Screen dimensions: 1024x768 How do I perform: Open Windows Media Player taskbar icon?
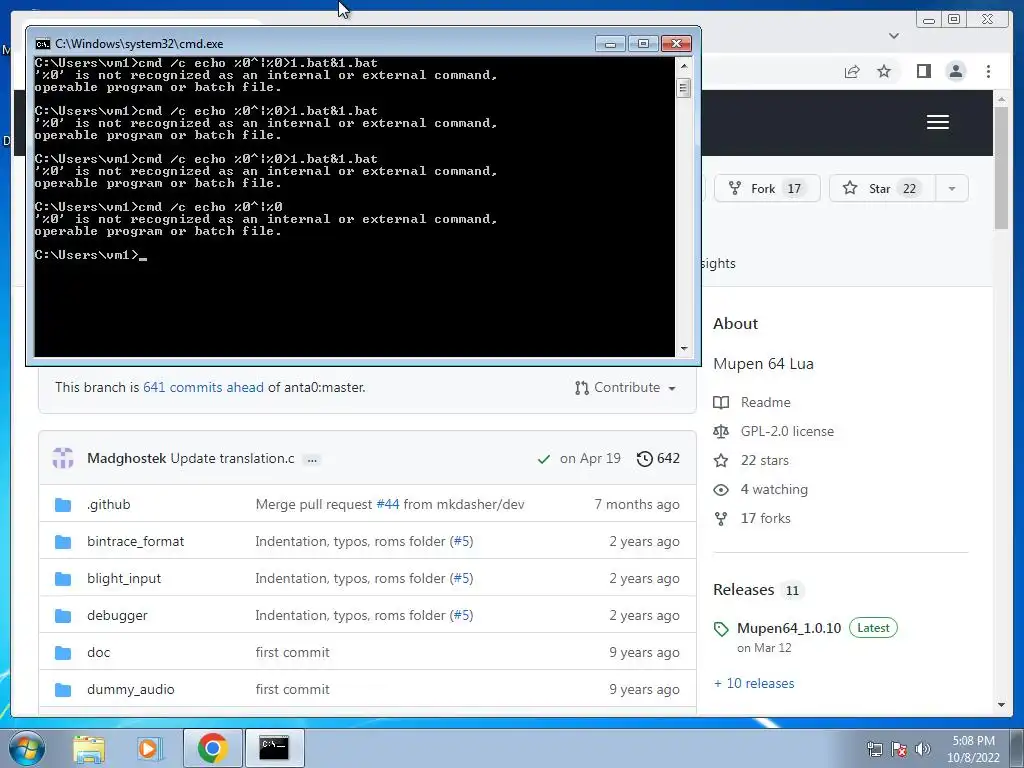[149, 748]
